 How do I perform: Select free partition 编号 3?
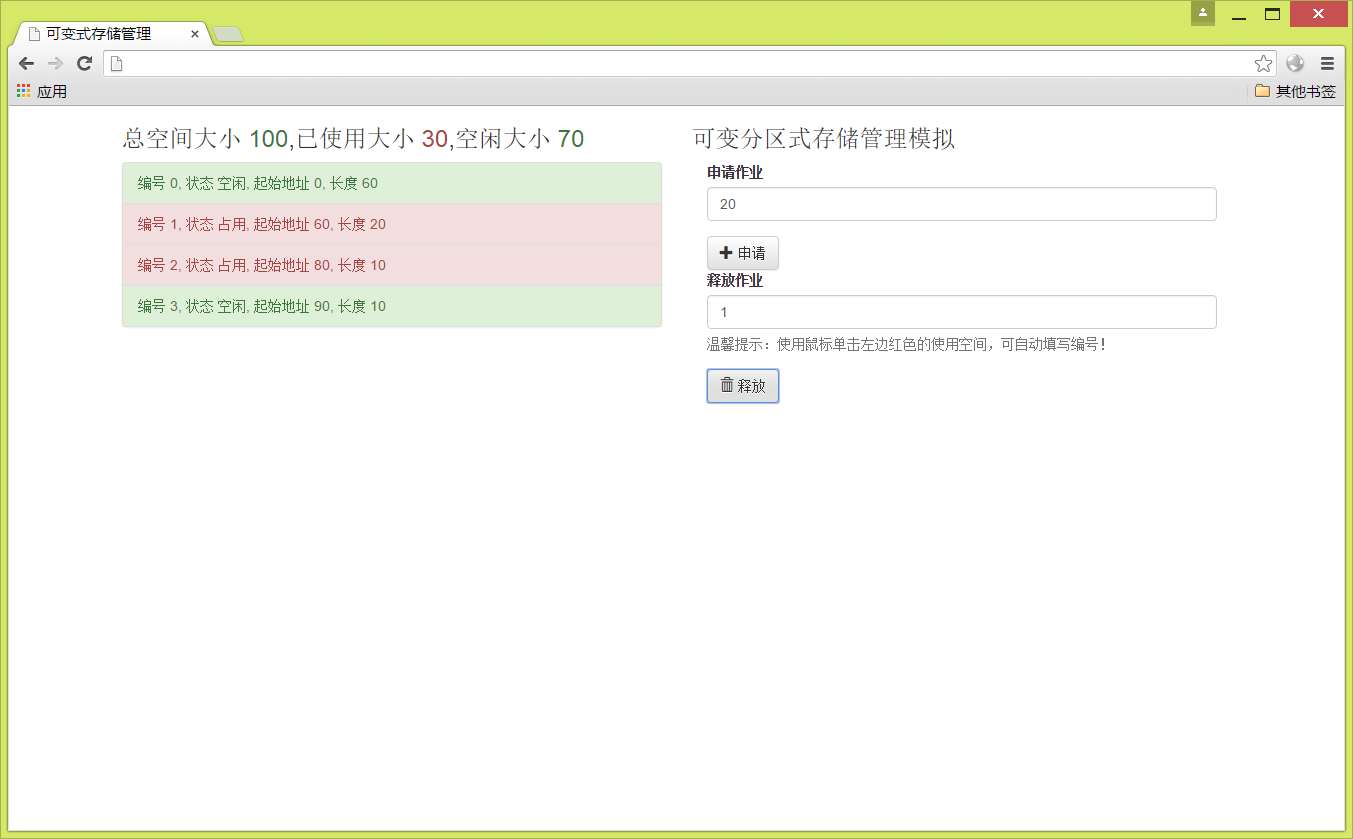[x=392, y=306]
